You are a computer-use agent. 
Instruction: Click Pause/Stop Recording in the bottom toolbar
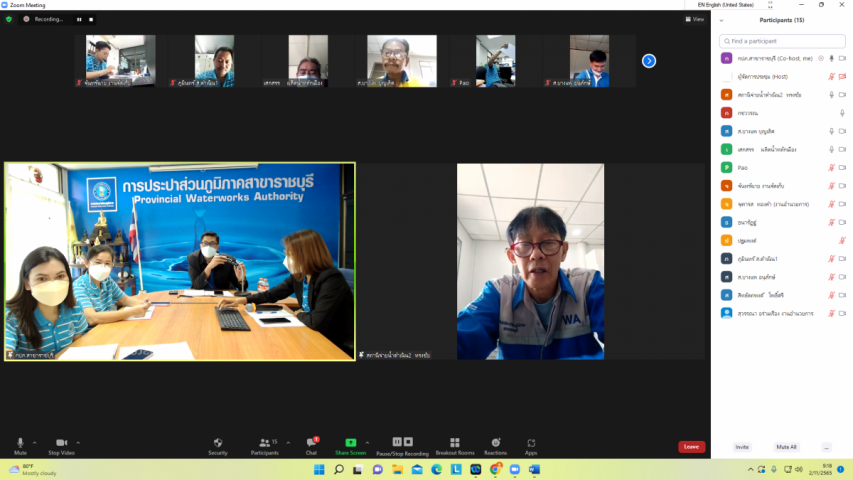click(403, 446)
